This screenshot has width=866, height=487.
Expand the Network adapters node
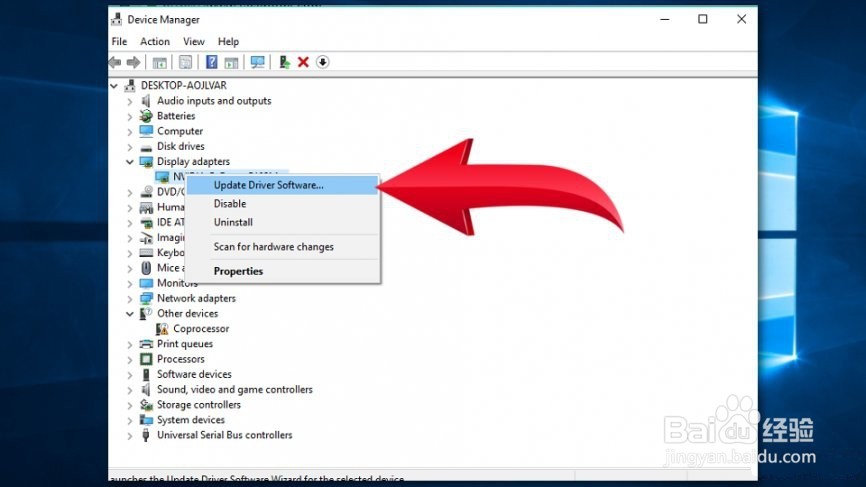tap(130, 299)
